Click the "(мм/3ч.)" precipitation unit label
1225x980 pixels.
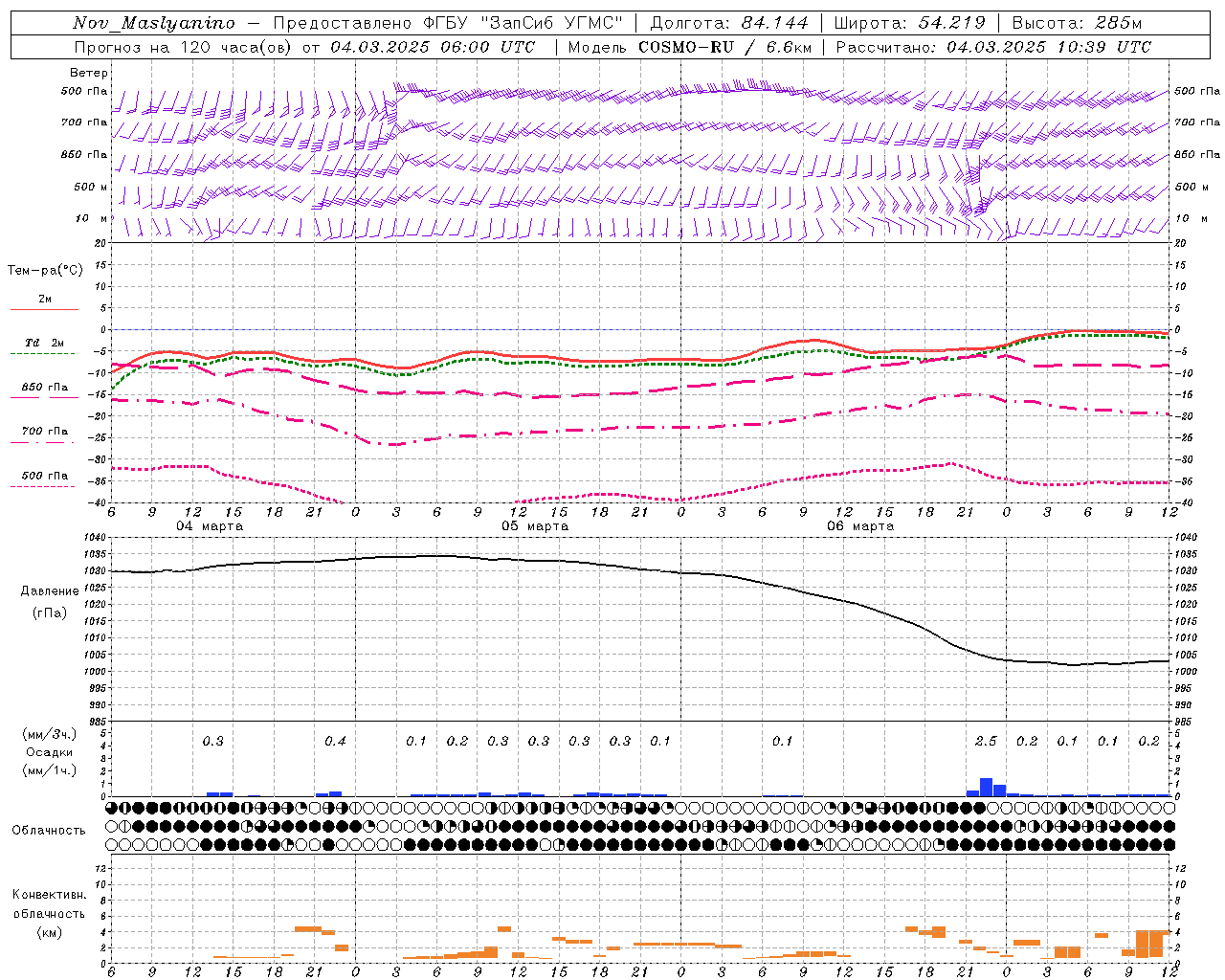pos(50,734)
